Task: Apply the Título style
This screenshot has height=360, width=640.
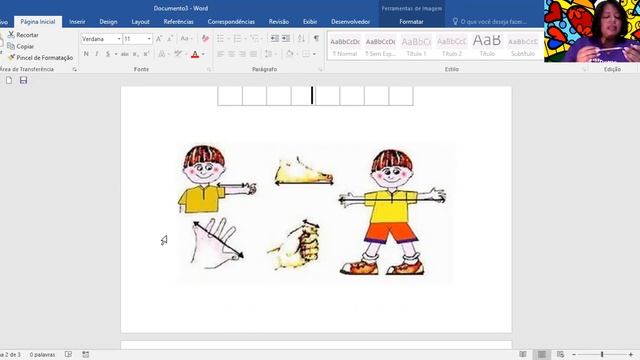Action: (x=487, y=46)
